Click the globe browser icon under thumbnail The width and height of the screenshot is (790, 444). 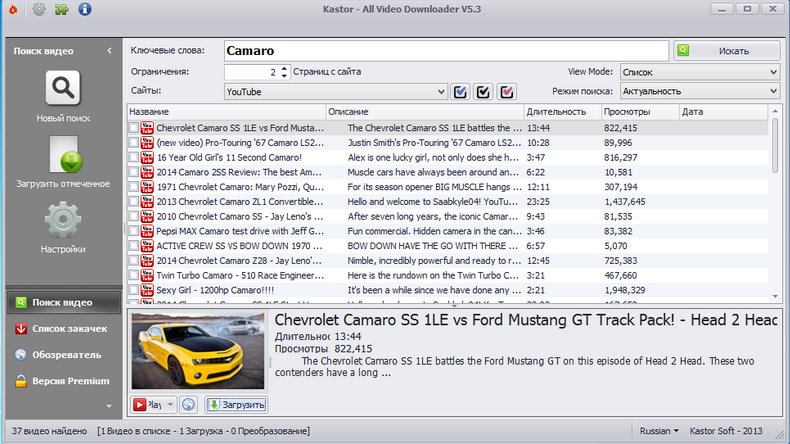pos(188,405)
